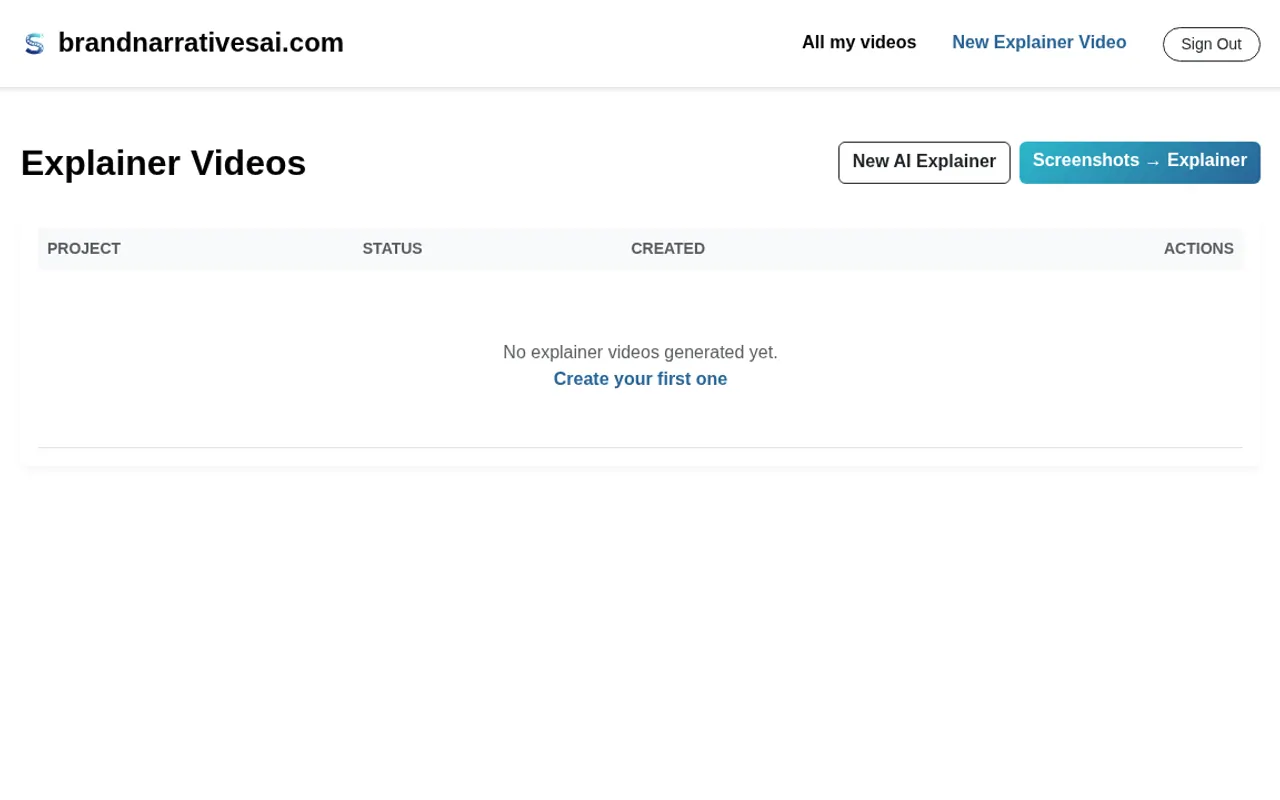The image size is (1280, 800).
Task: Click the No explainer videos generated yet message
Action: coord(640,352)
